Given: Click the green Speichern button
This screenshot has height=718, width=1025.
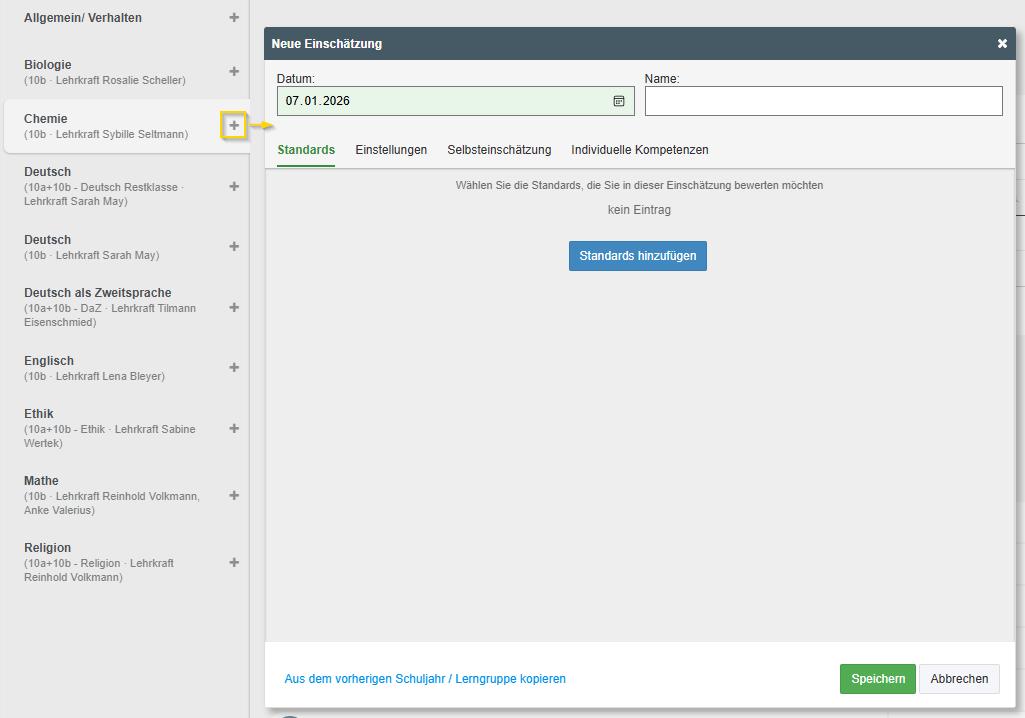Looking at the screenshot, I should tap(877, 678).
